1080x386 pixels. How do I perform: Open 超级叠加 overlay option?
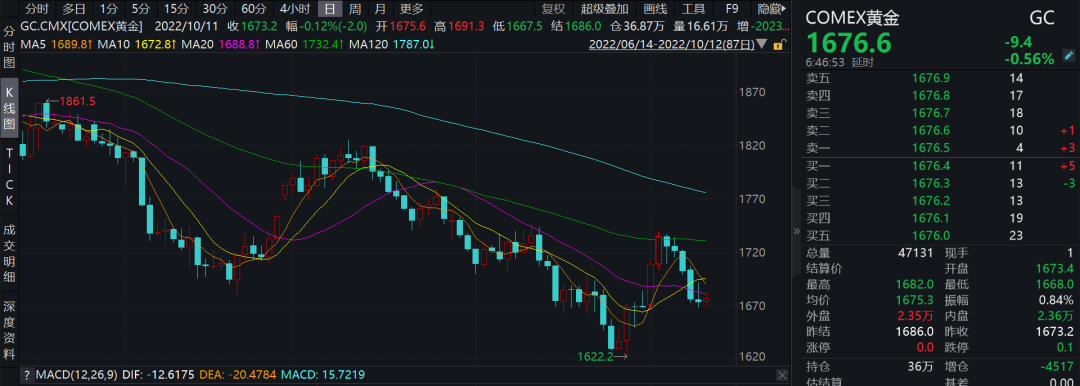click(x=604, y=9)
